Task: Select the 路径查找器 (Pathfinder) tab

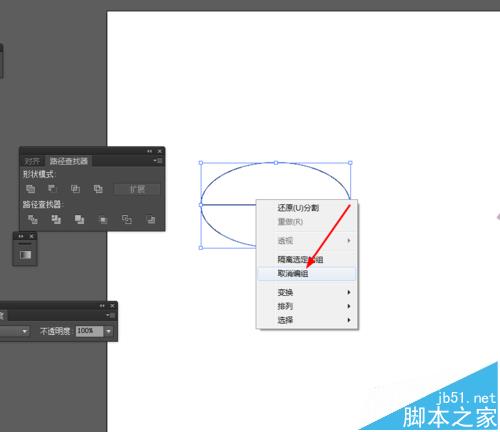Action: [x=69, y=161]
